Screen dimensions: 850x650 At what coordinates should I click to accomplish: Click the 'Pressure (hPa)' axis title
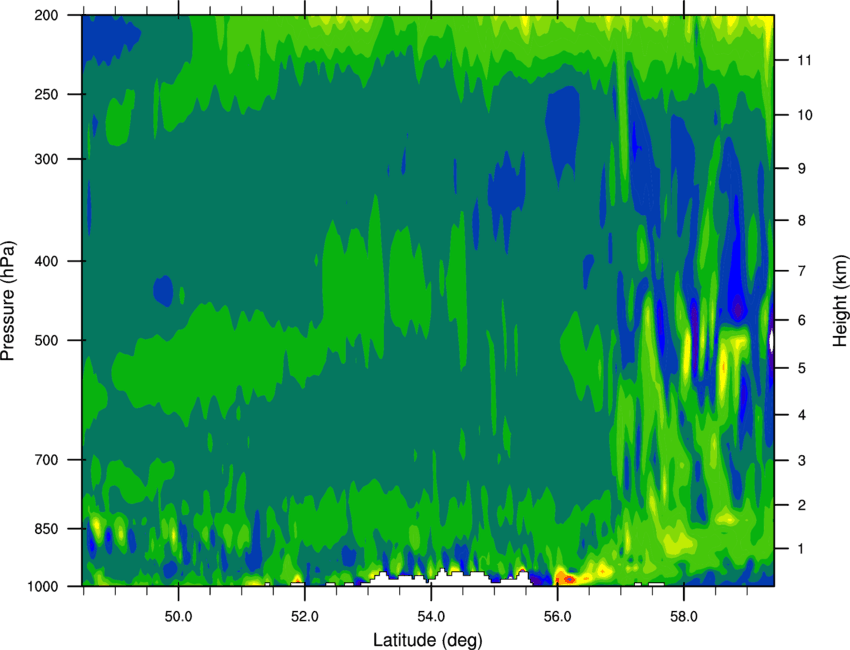(8, 301)
